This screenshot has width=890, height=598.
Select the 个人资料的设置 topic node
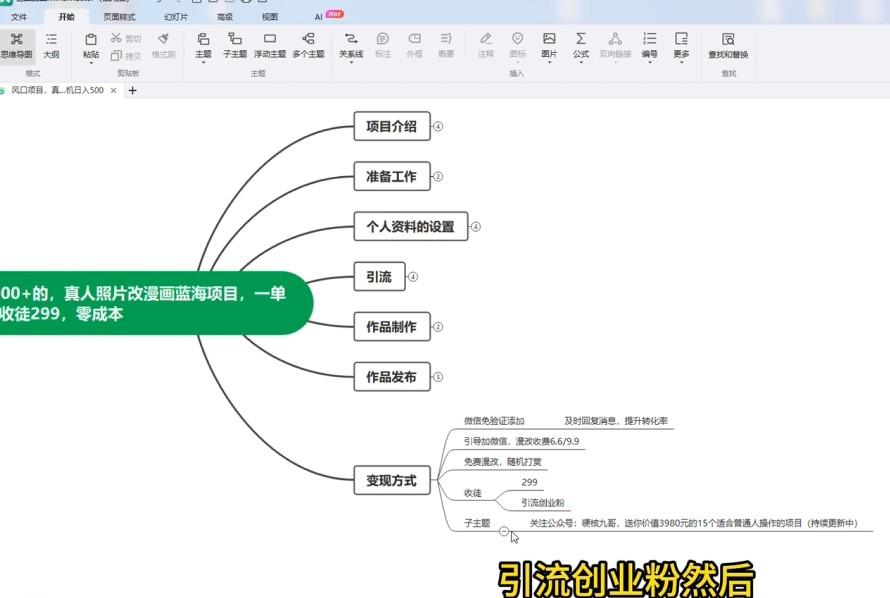click(x=410, y=227)
